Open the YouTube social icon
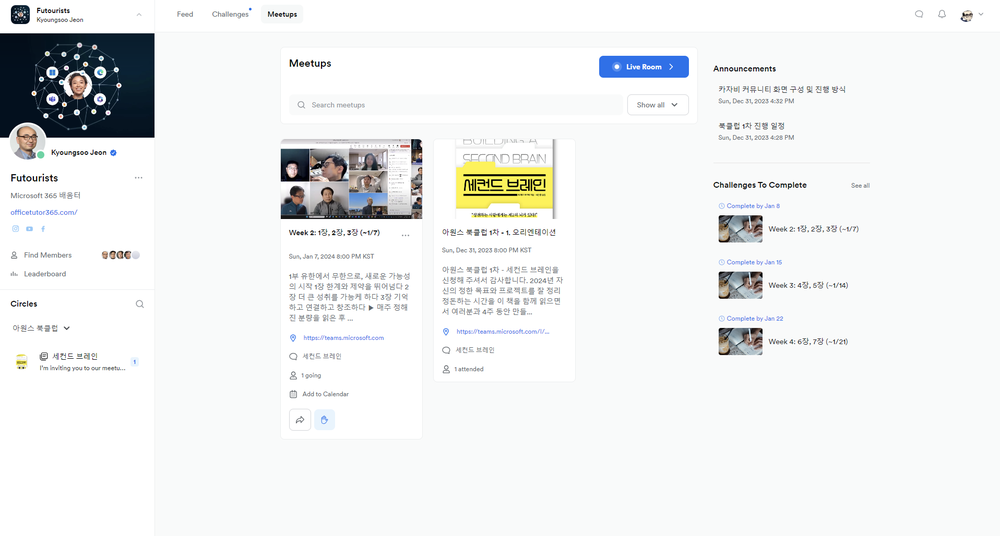Screen dimensions: 1000x536 [x=29, y=229]
